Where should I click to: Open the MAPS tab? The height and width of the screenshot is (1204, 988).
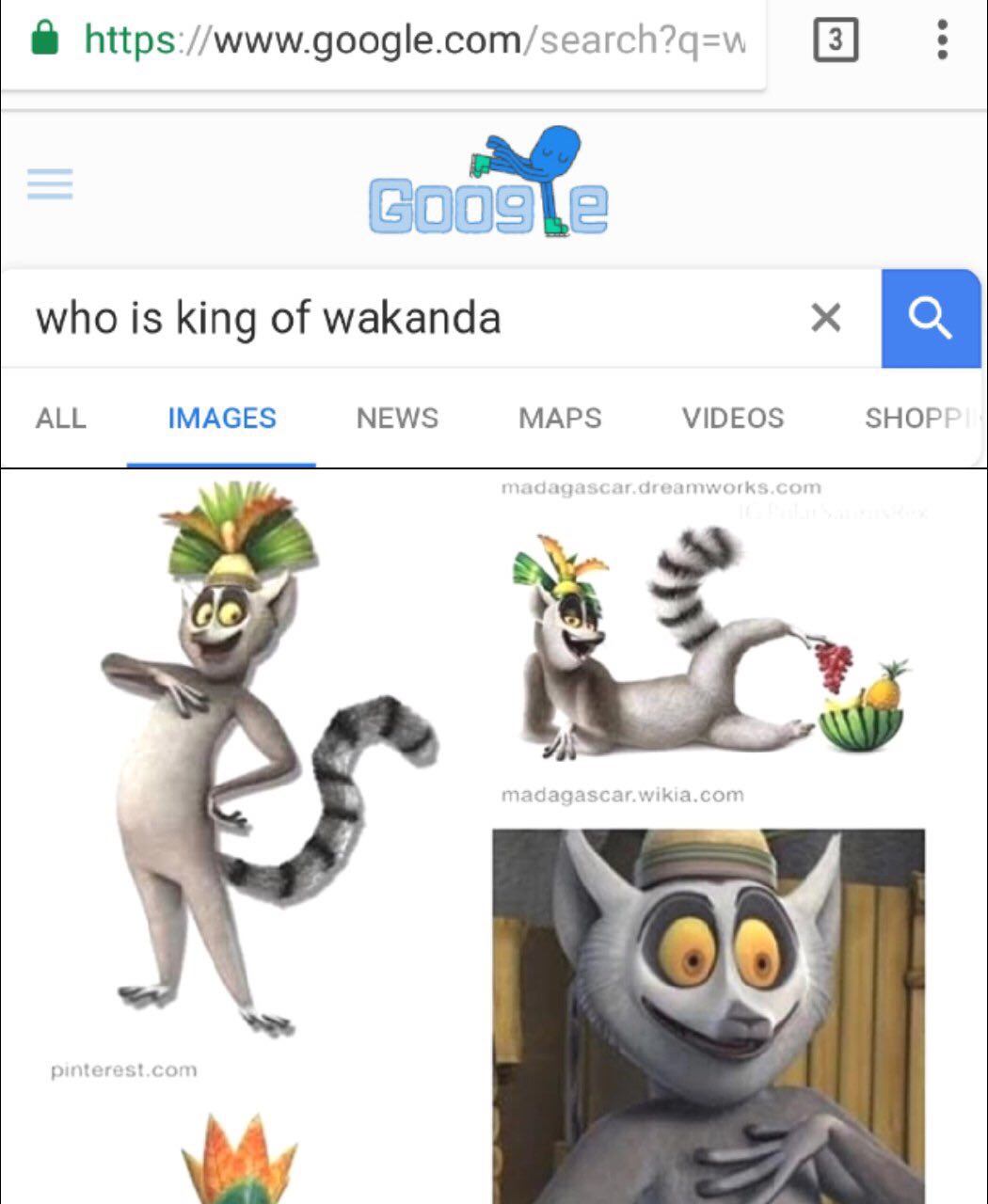point(560,418)
